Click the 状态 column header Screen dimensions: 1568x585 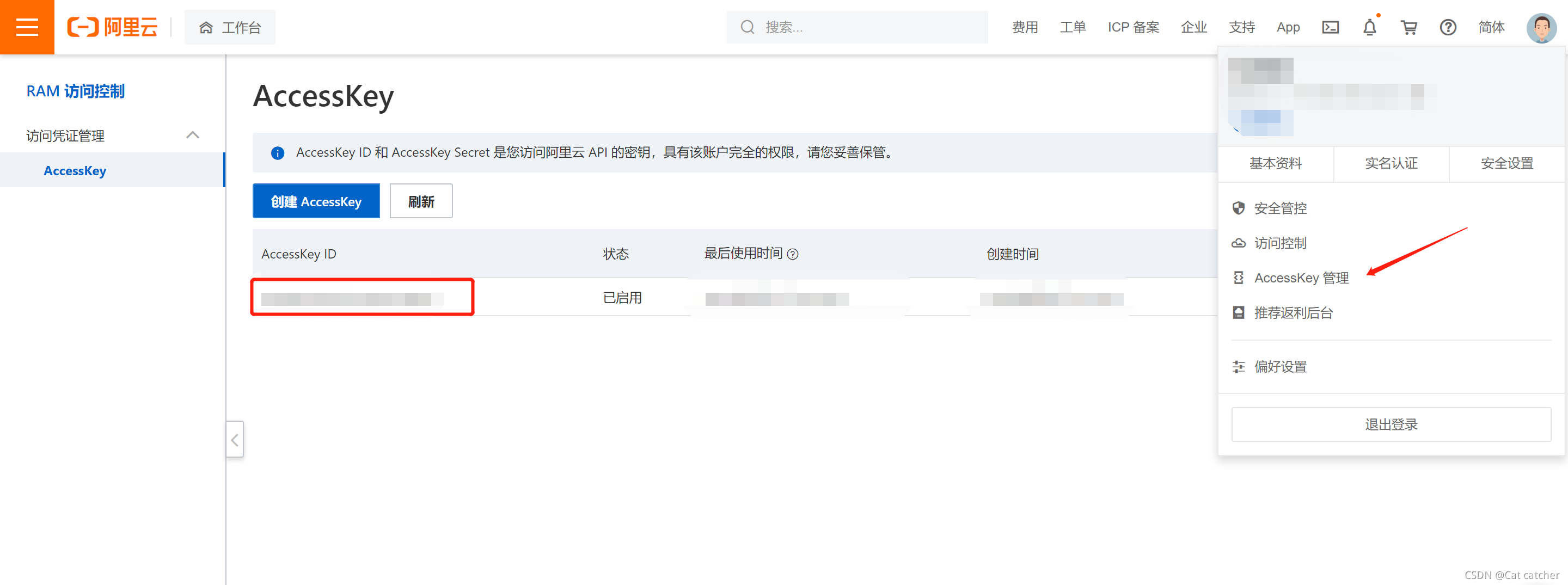(x=616, y=254)
